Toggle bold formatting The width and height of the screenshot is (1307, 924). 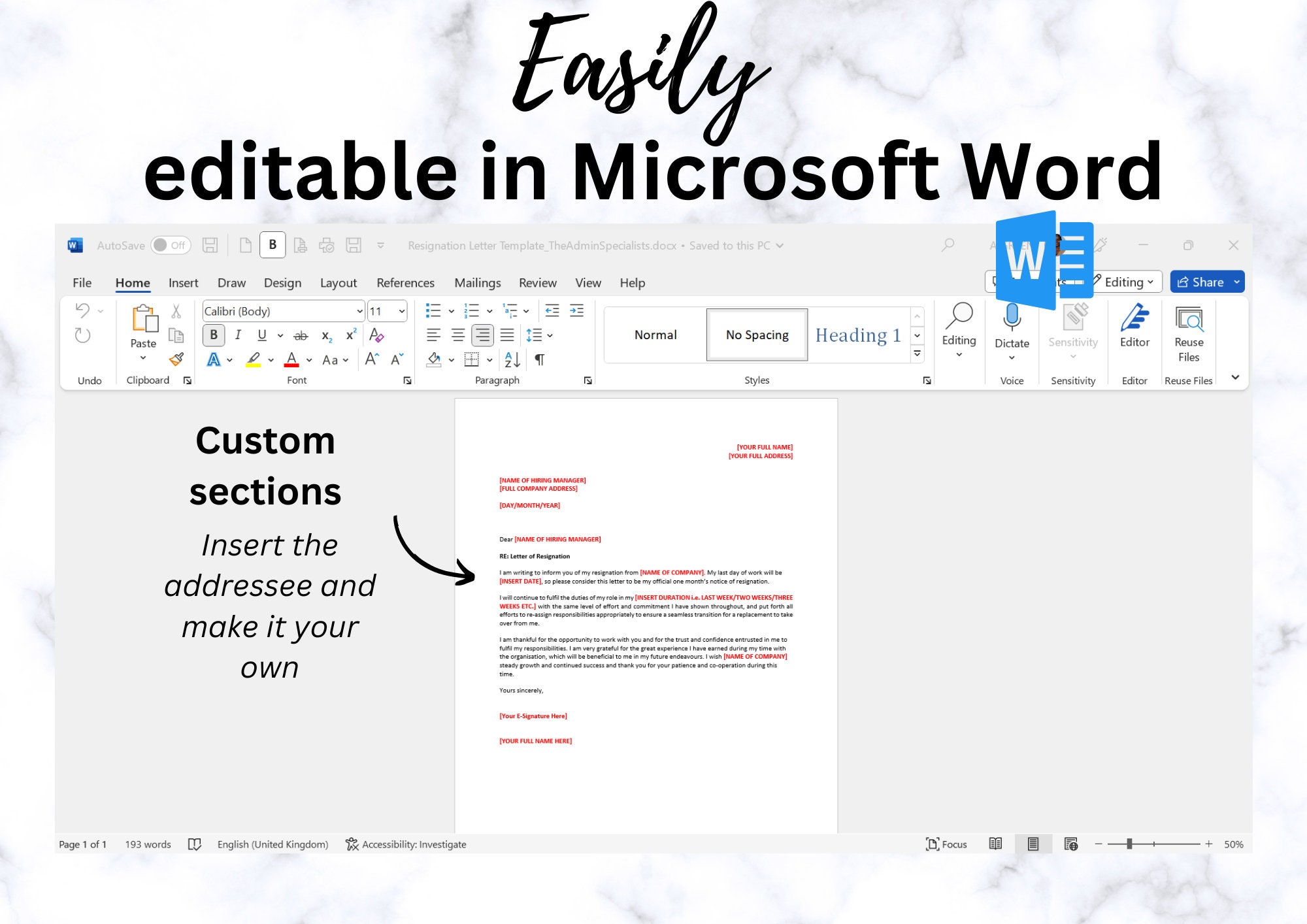coord(213,335)
